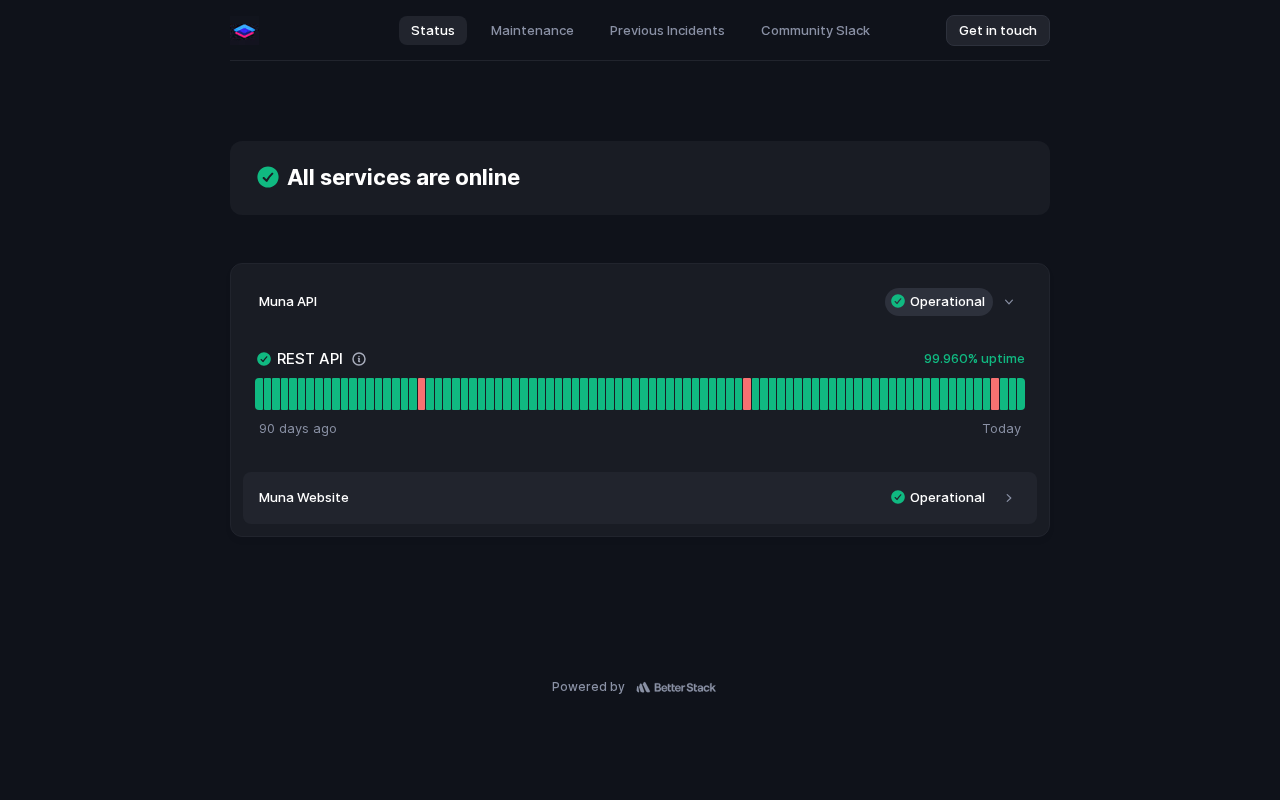Go to Previous Incidents
This screenshot has width=1280, height=800.
point(667,31)
